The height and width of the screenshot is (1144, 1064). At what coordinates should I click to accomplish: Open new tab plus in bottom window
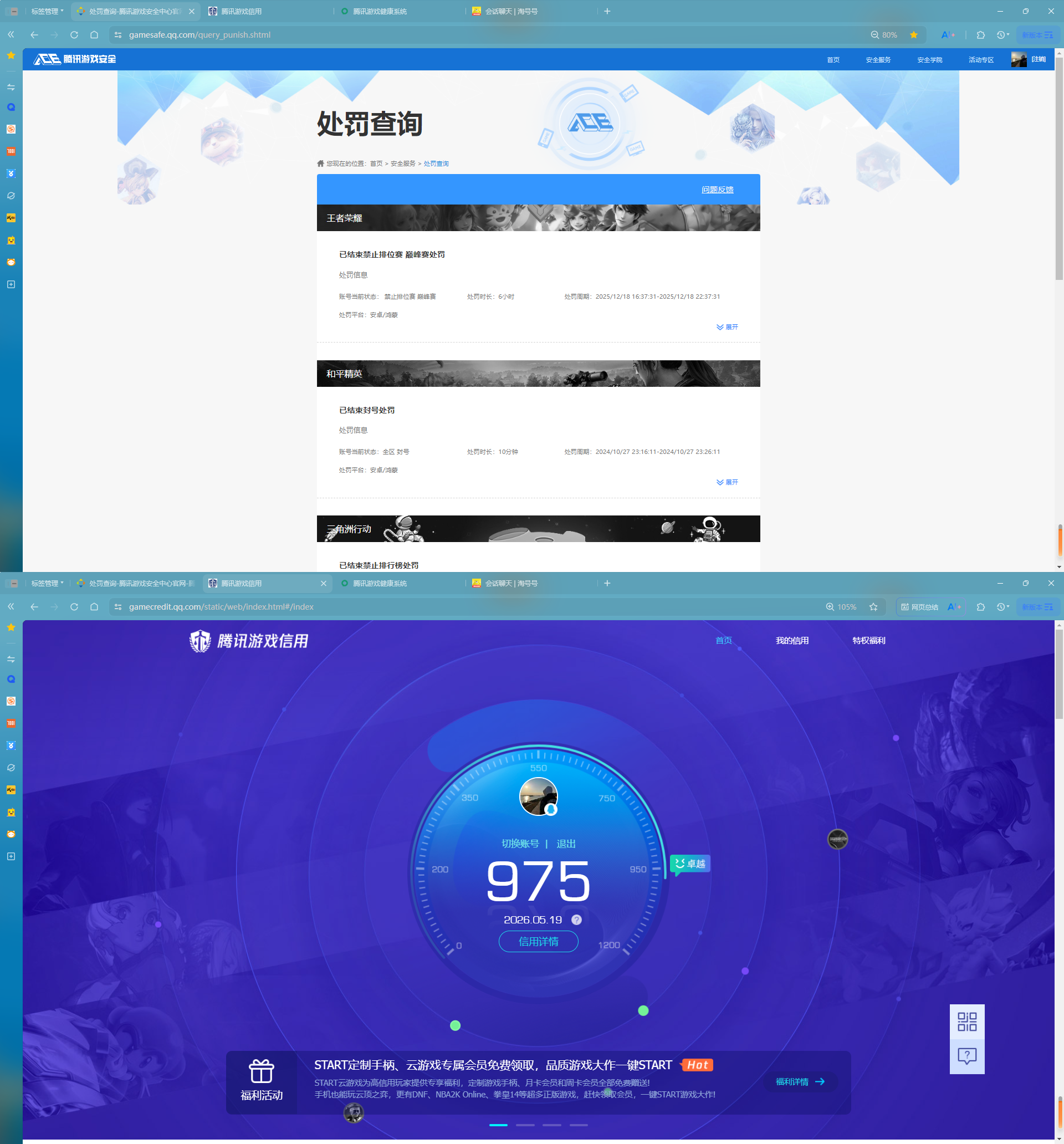[607, 583]
